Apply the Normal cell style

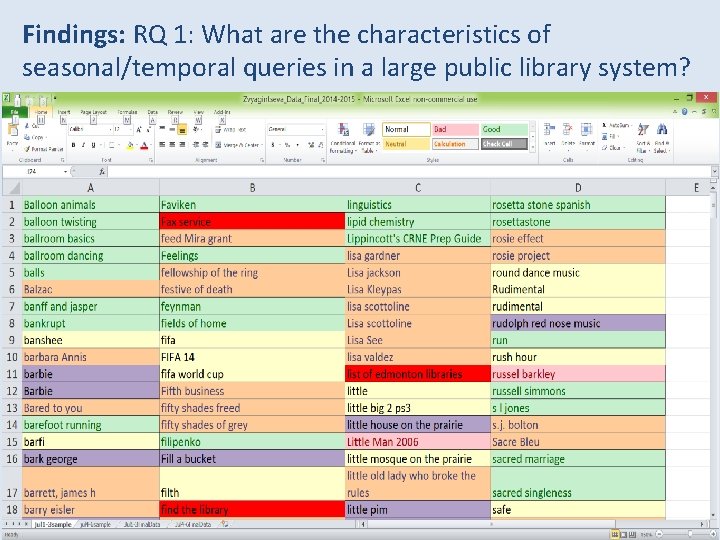(x=406, y=129)
